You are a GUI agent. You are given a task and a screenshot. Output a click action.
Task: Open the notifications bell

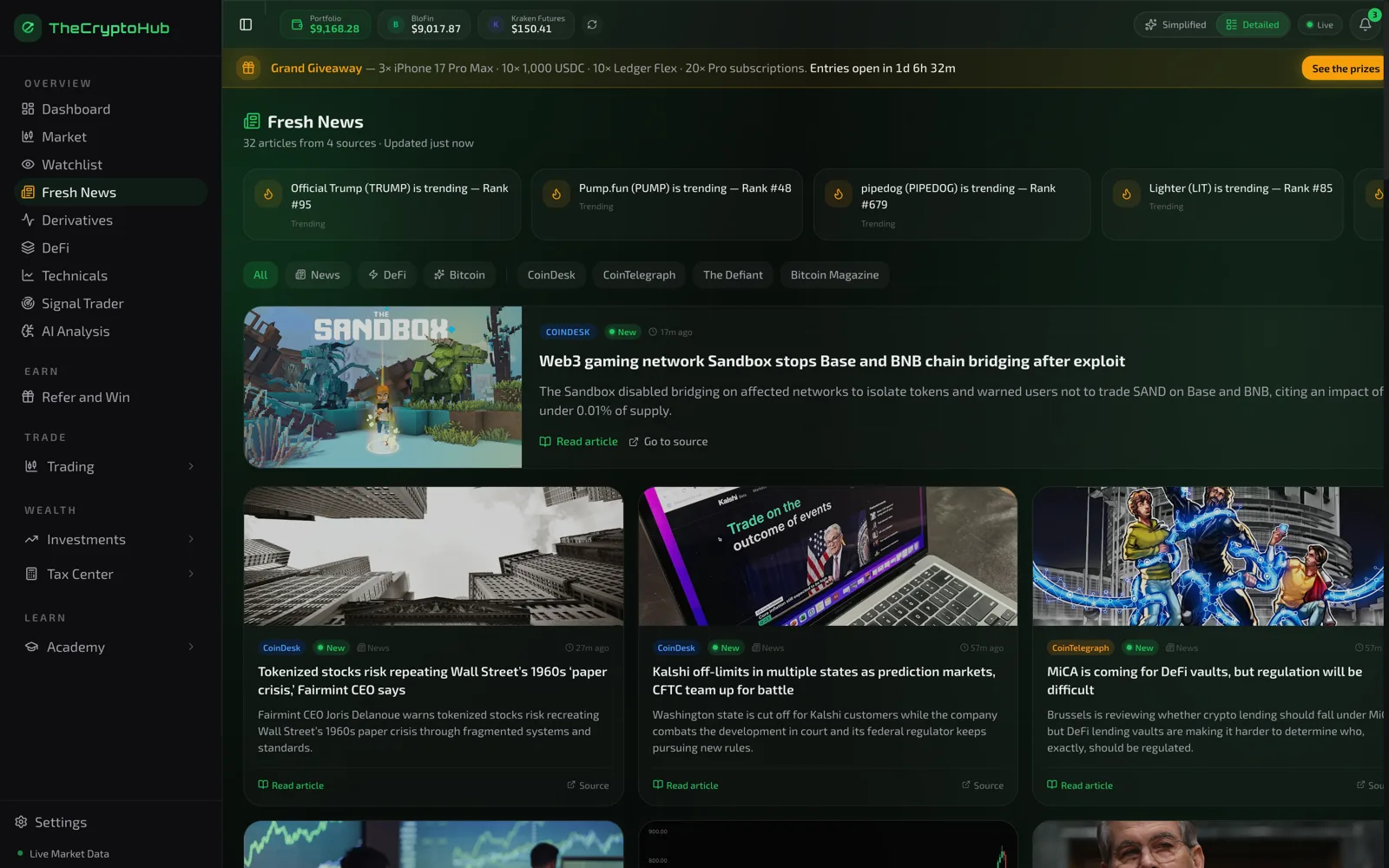[x=1365, y=24]
